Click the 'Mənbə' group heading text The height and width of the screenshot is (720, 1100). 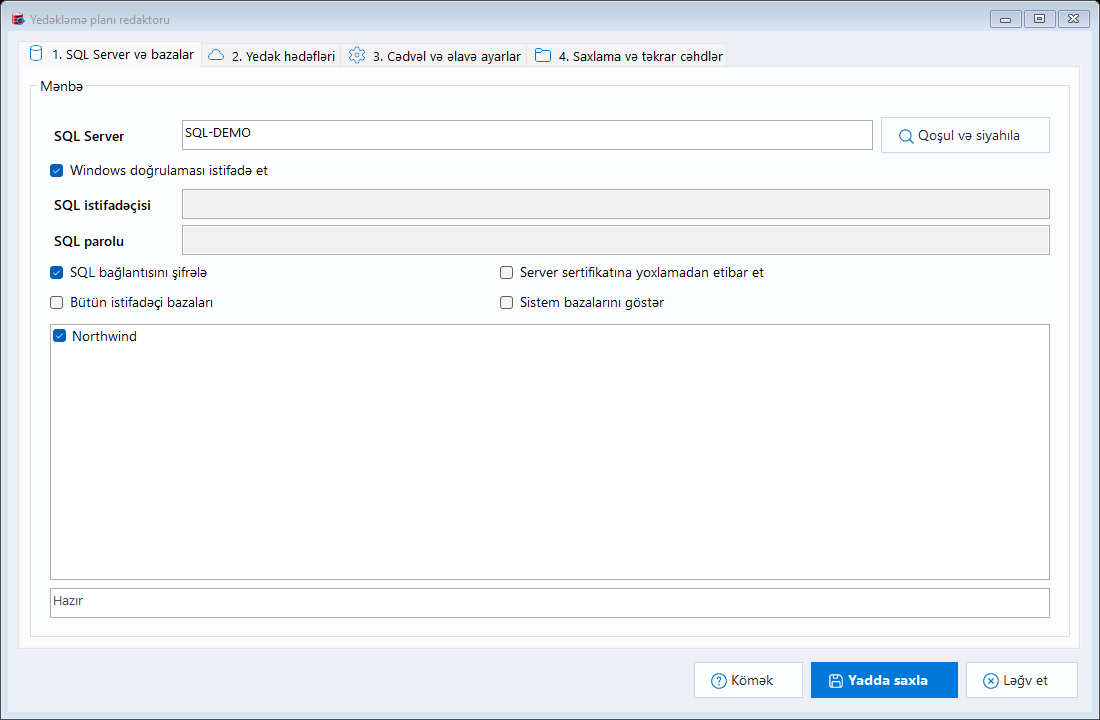click(x=62, y=86)
